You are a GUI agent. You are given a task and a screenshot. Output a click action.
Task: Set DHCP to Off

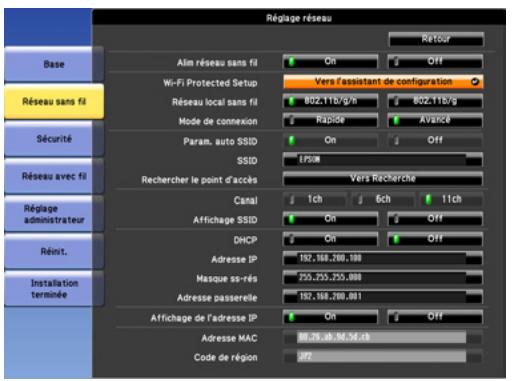[x=435, y=239]
